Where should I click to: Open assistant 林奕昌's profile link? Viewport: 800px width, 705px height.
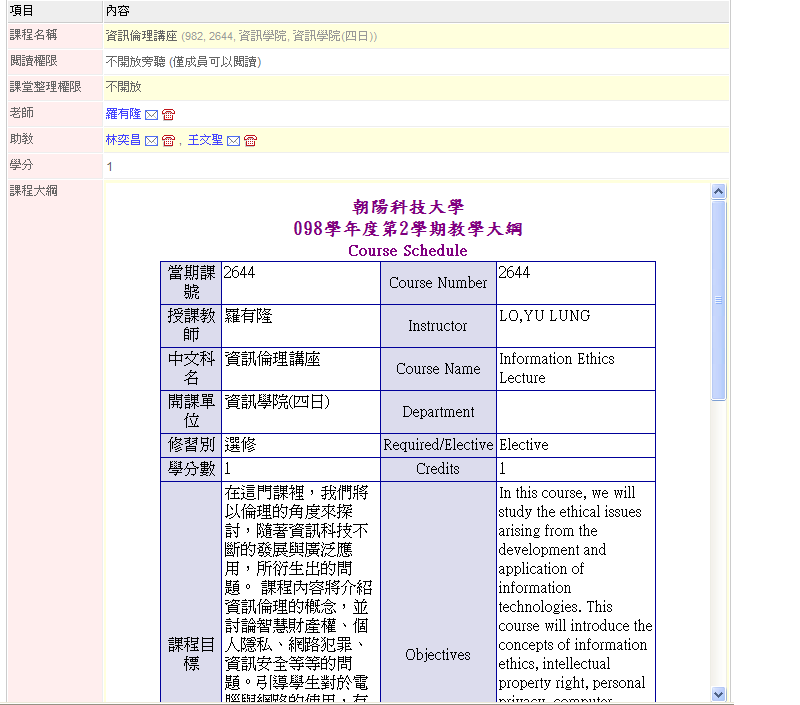coord(123,140)
